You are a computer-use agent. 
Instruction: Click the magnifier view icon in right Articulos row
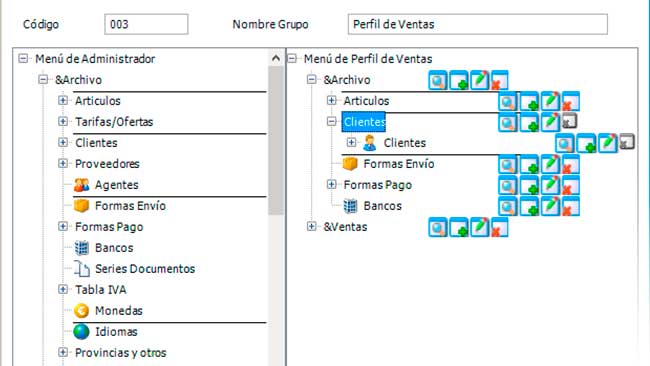pos(508,101)
